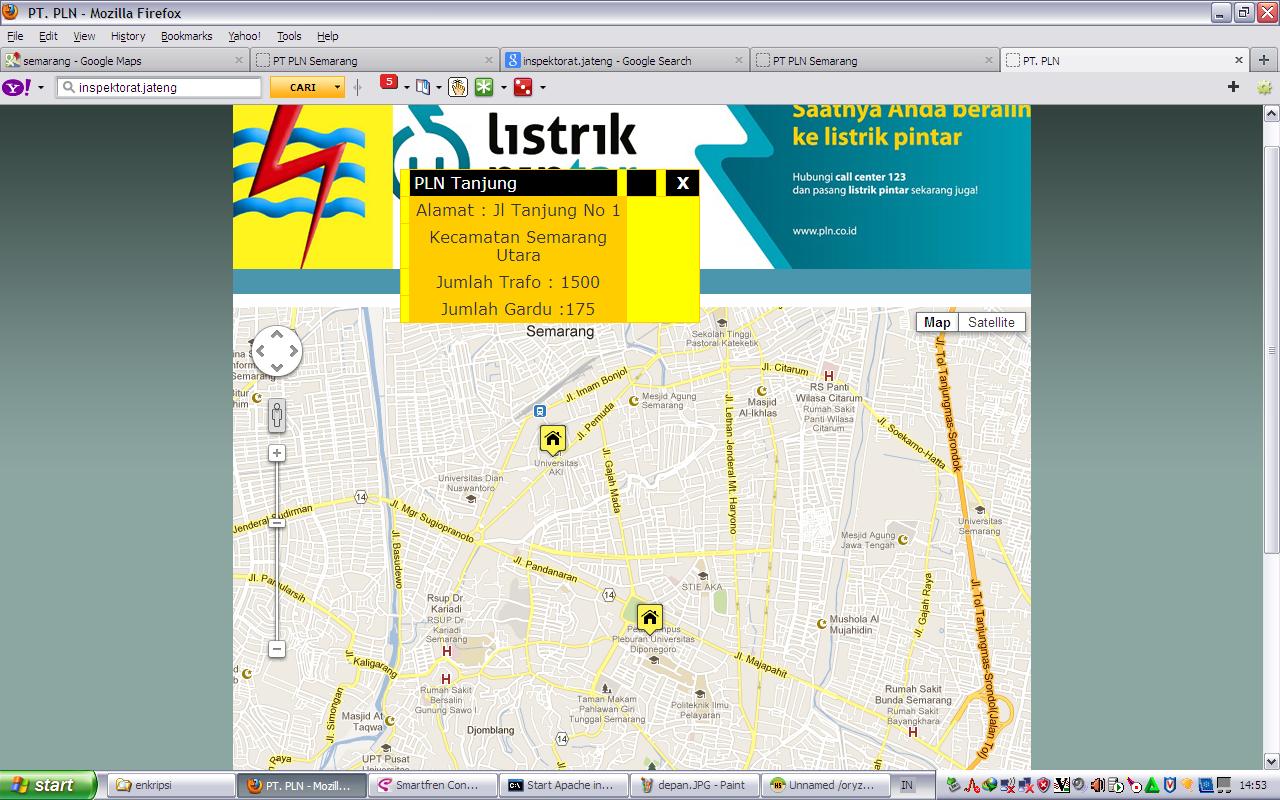Image resolution: width=1280 pixels, height=800 pixels.
Task: Open the dropdown next to the Yahoo! logo
Action: click(x=41, y=87)
